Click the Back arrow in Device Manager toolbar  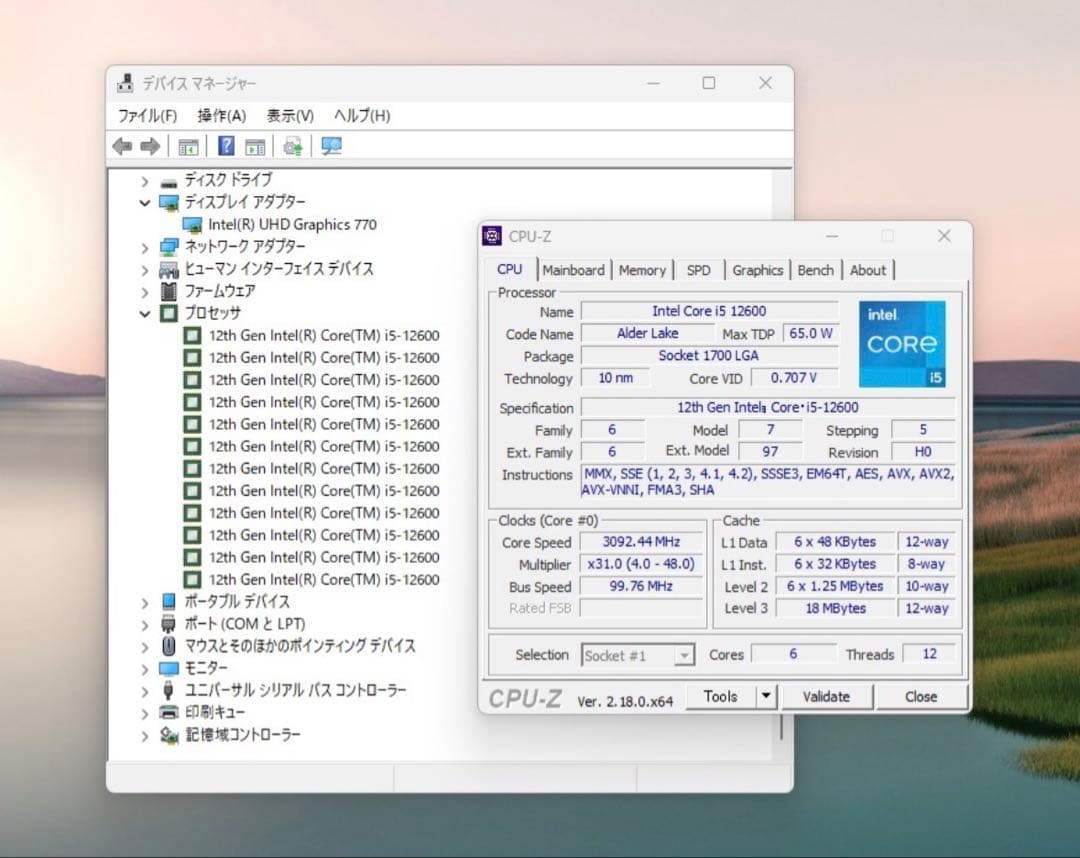coord(123,146)
